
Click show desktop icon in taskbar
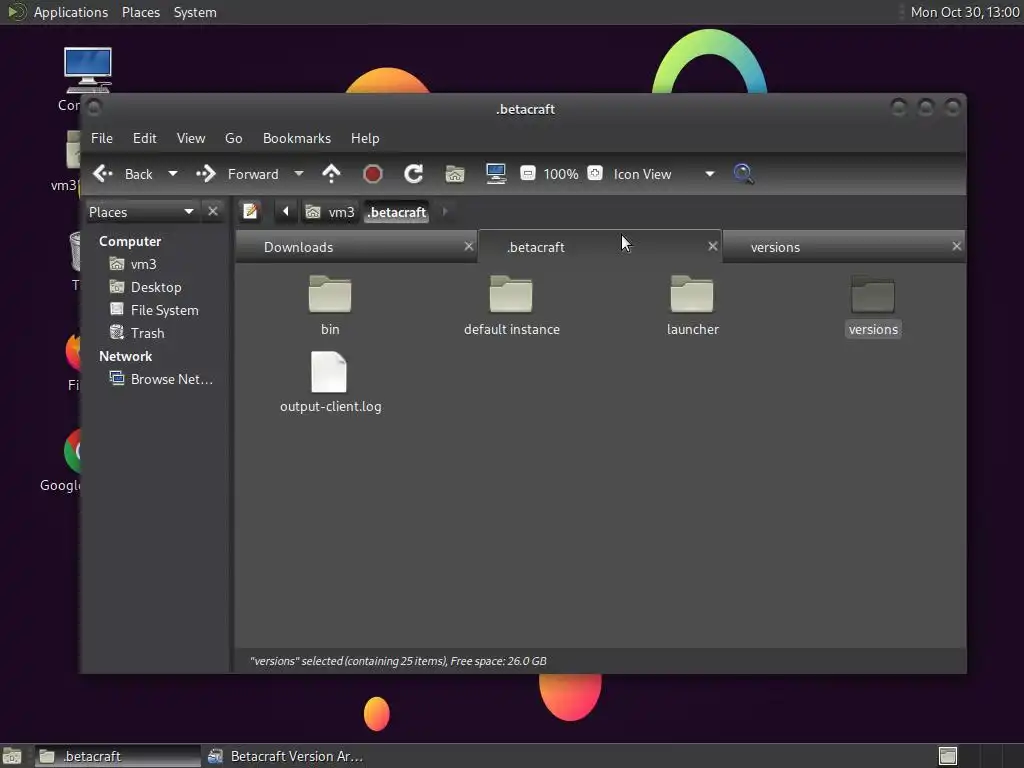click(12, 756)
